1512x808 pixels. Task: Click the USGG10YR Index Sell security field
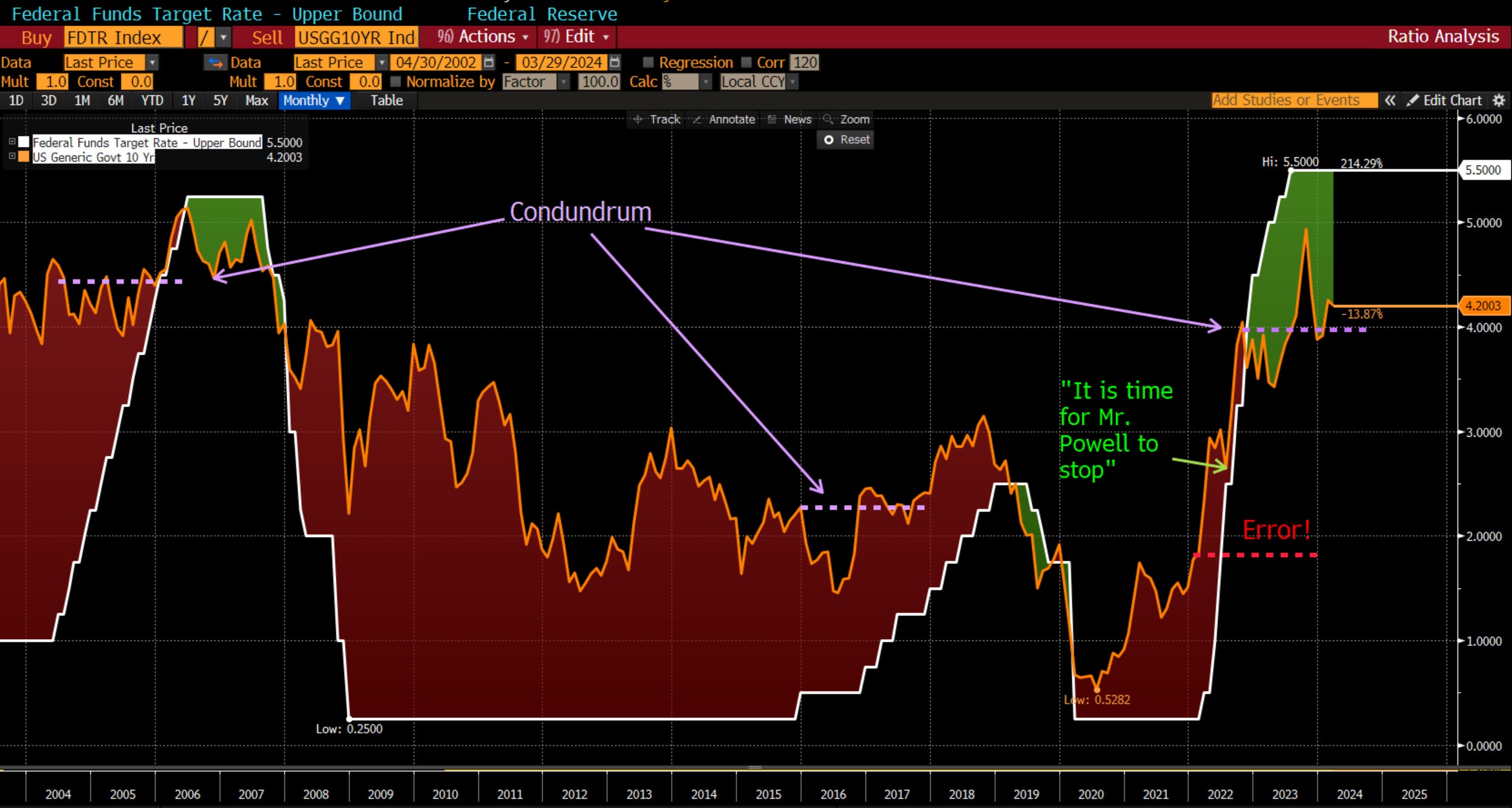click(x=356, y=38)
